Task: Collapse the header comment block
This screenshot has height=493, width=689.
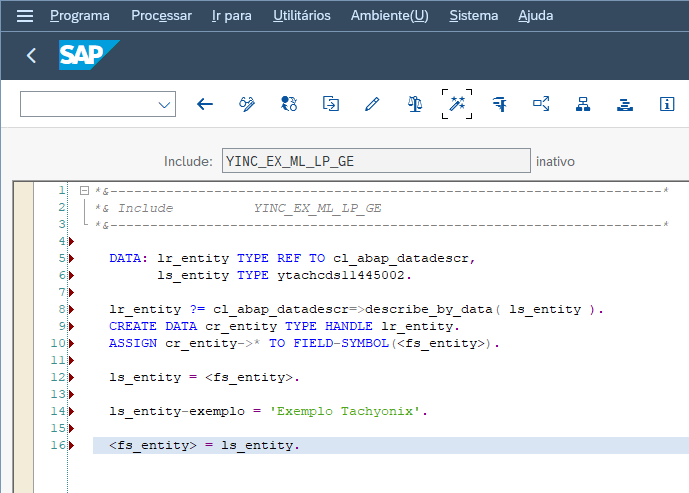Action: pyautogui.click(x=84, y=190)
